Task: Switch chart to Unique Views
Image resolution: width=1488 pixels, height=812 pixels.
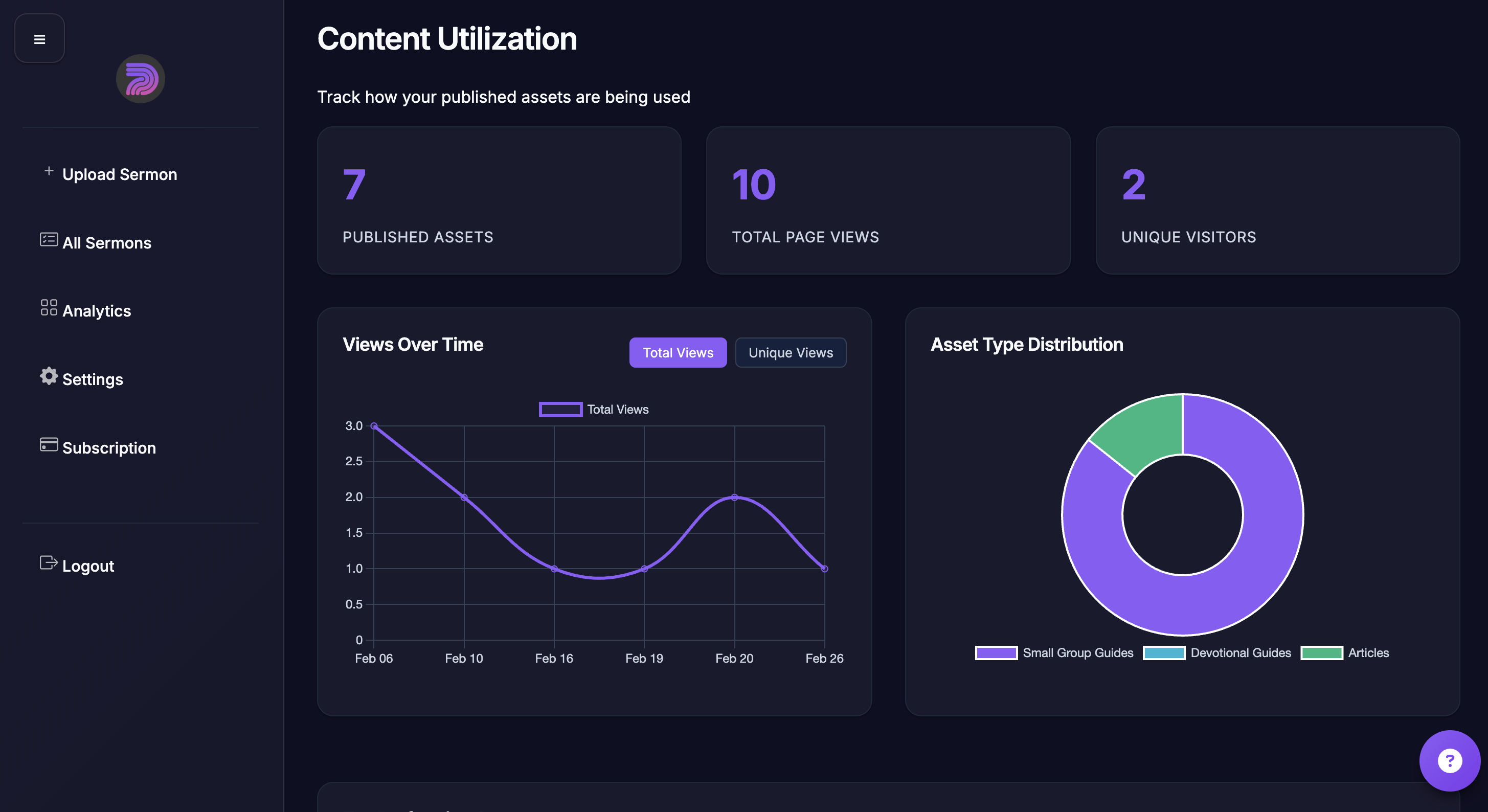Action: coord(790,352)
